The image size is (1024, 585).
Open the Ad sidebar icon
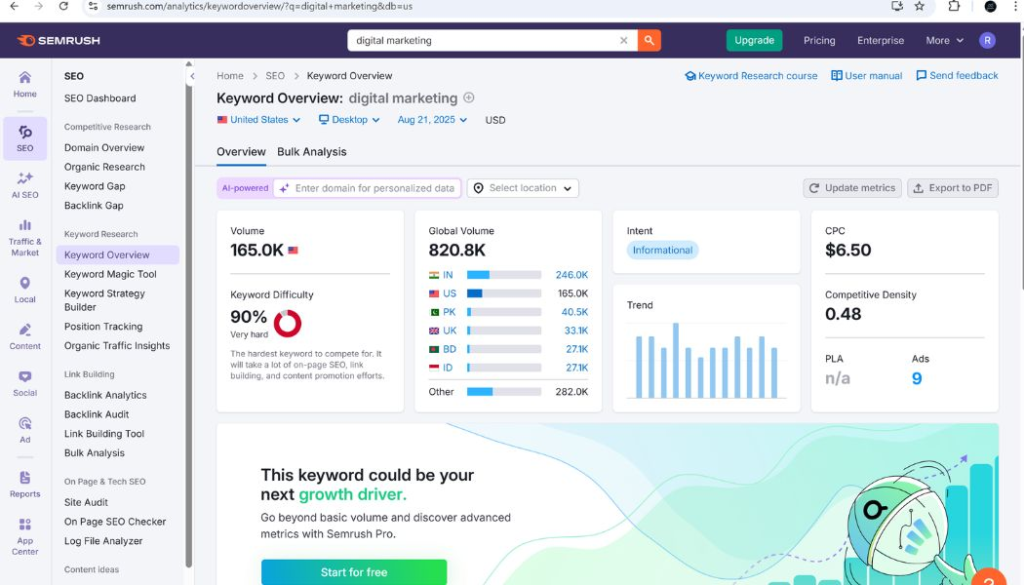tap(25, 431)
